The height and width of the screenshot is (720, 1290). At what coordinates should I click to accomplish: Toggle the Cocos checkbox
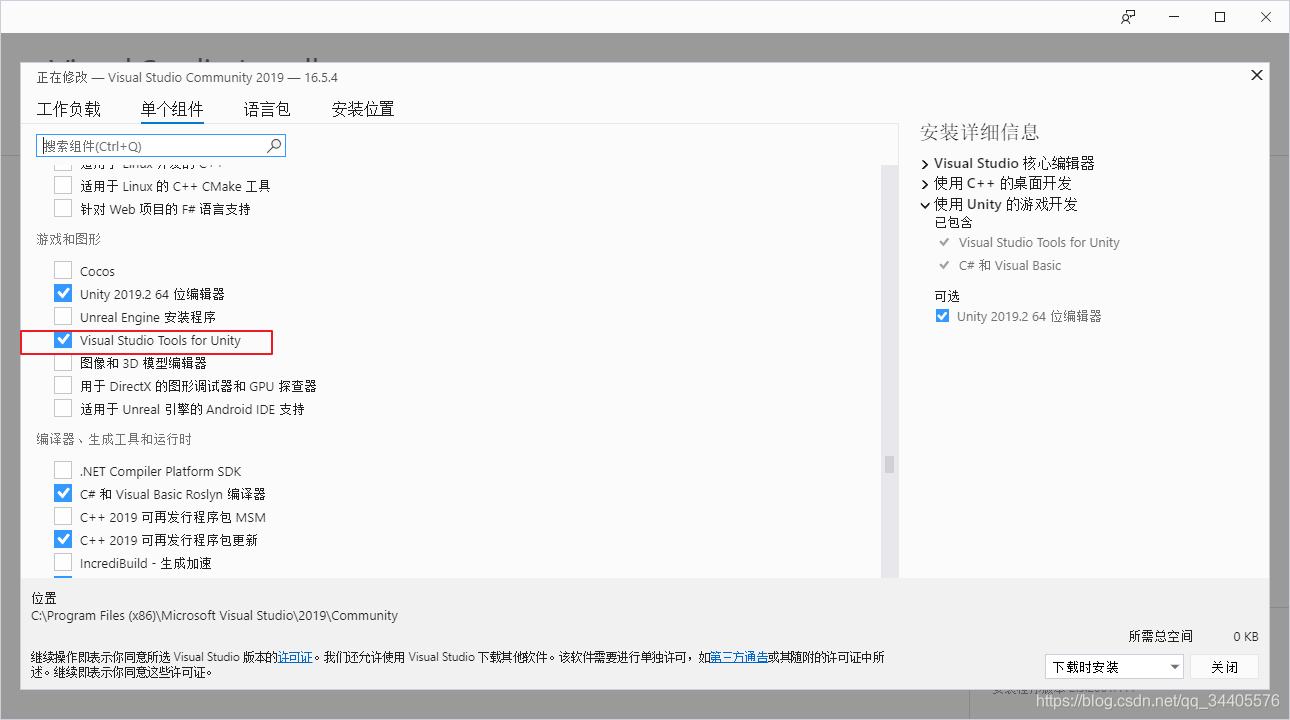pyautogui.click(x=63, y=271)
